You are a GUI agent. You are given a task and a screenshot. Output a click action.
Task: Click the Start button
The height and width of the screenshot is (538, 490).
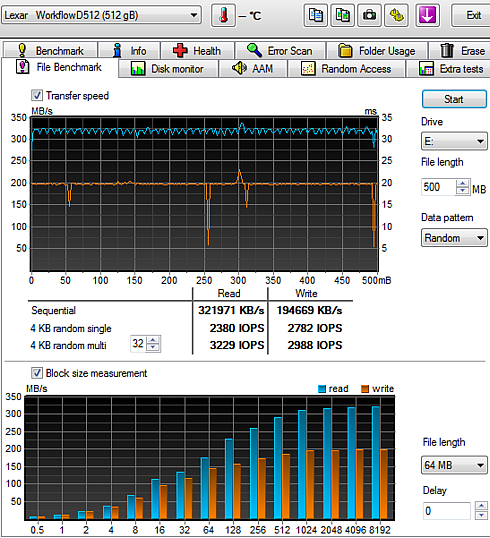pos(454,99)
